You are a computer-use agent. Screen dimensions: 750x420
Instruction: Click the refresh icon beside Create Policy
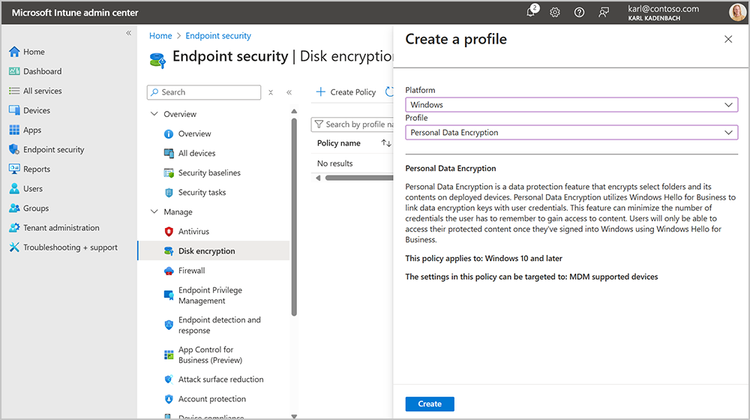[x=390, y=92]
